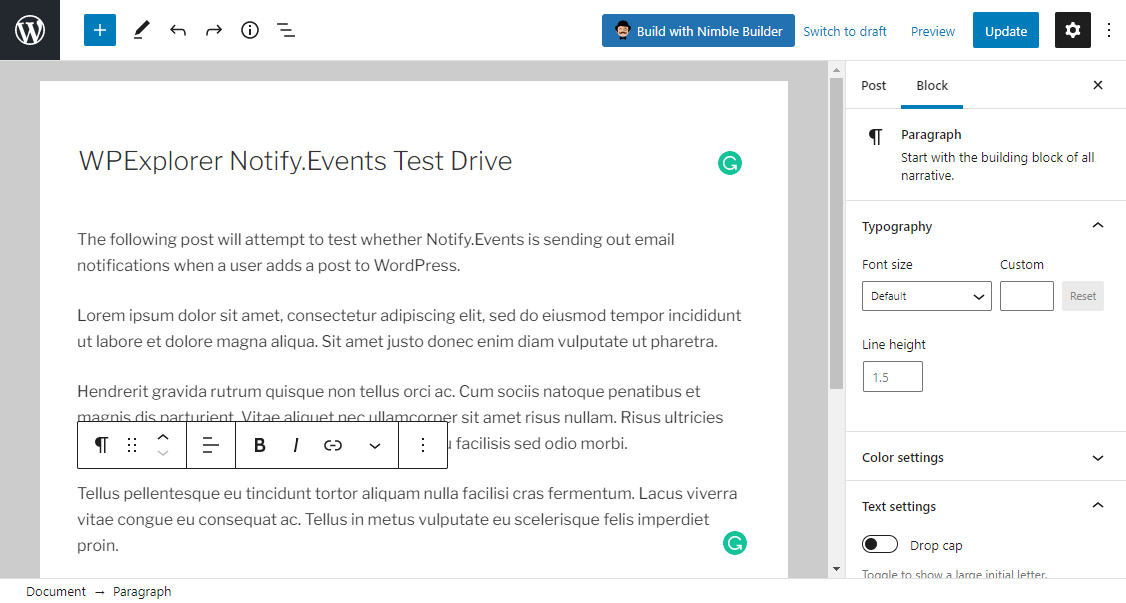Click the Preview link

[932, 31]
